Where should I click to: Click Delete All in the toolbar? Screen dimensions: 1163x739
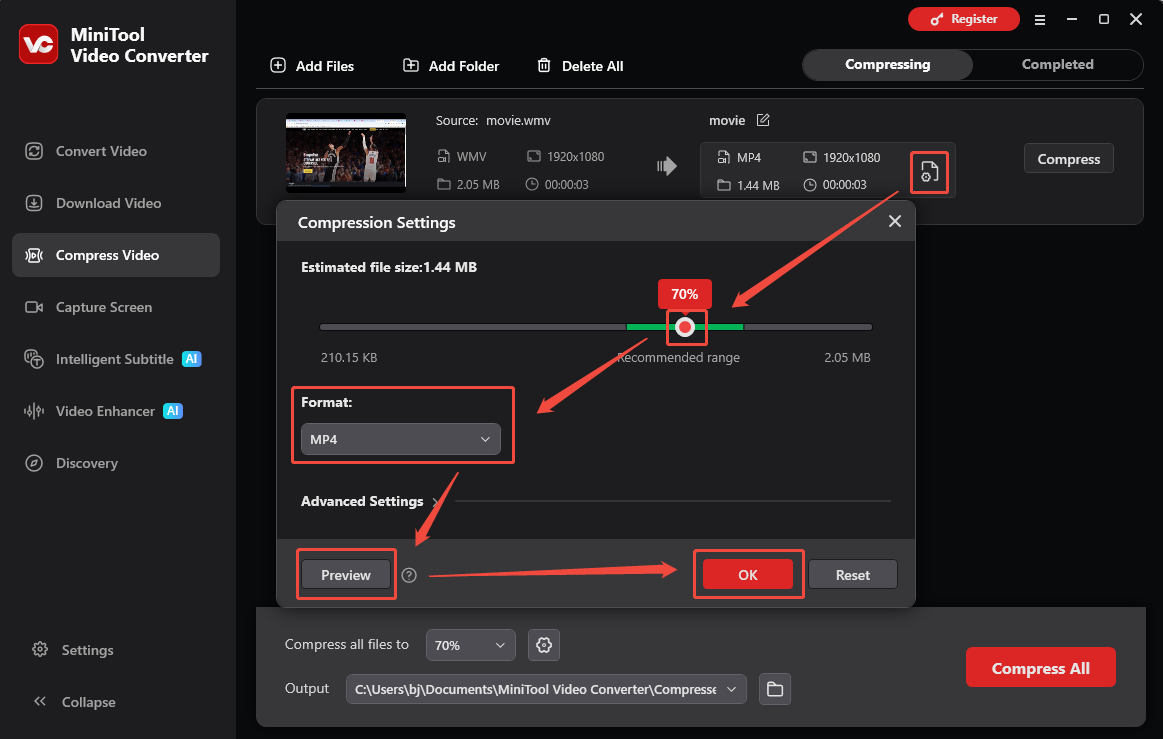pyautogui.click(x=580, y=66)
